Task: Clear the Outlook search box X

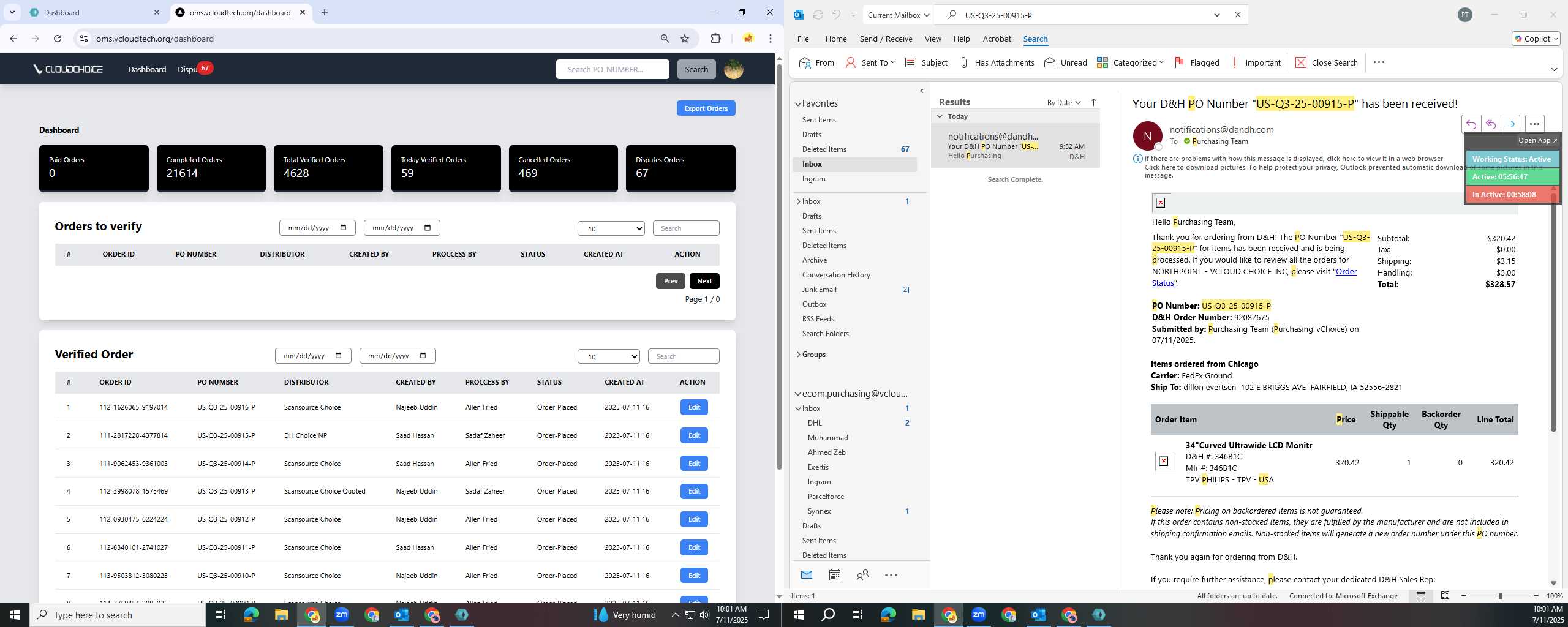Action: pyautogui.click(x=1237, y=15)
